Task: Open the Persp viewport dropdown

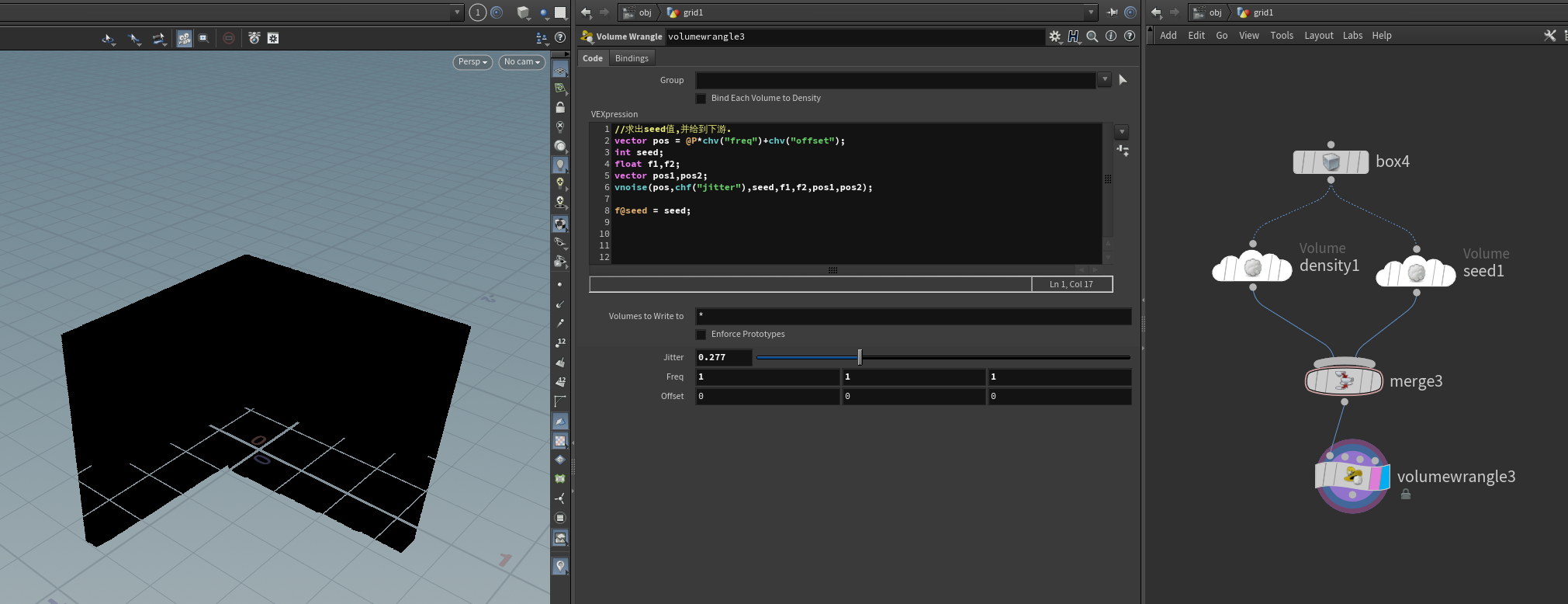Action: click(x=472, y=62)
